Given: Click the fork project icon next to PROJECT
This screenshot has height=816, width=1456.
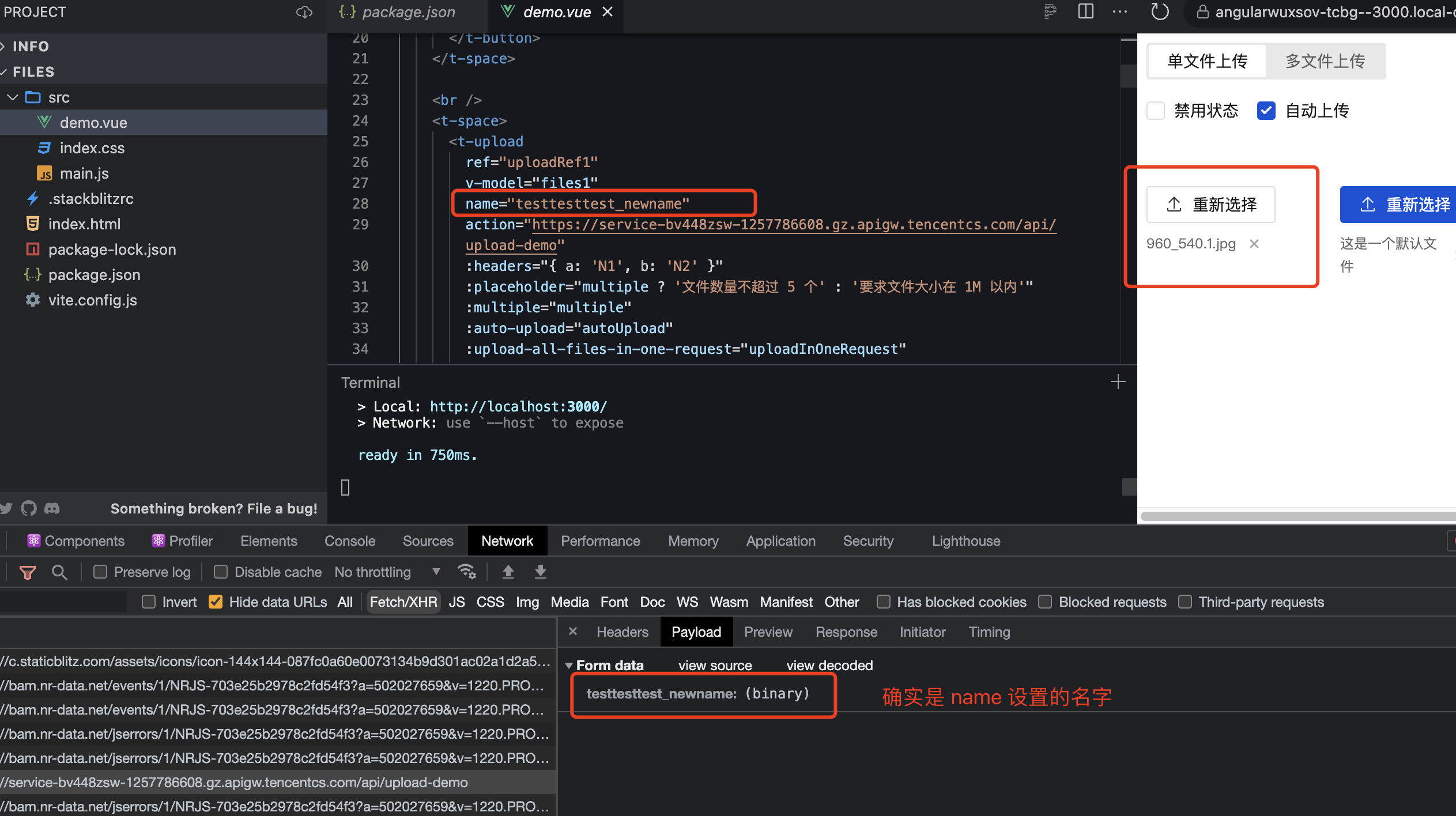Looking at the screenshot, I should (x=304, y=12).
